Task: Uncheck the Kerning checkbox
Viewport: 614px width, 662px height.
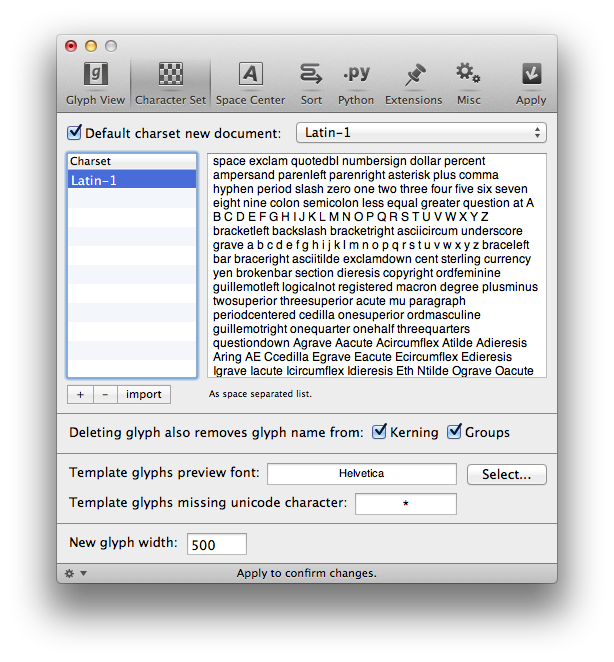Action: pos(379,431)
